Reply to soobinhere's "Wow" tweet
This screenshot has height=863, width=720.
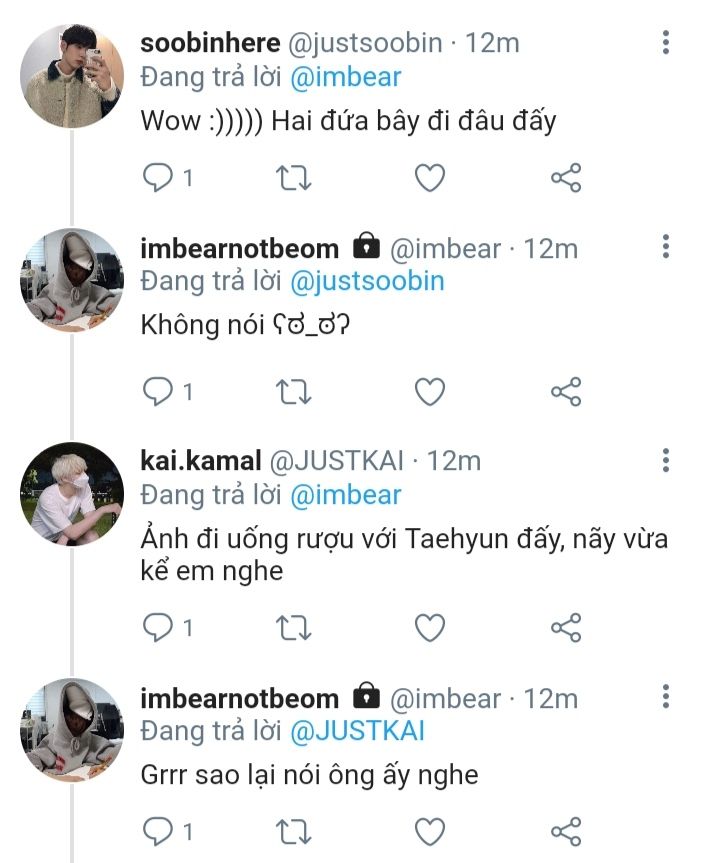point(159,178)
